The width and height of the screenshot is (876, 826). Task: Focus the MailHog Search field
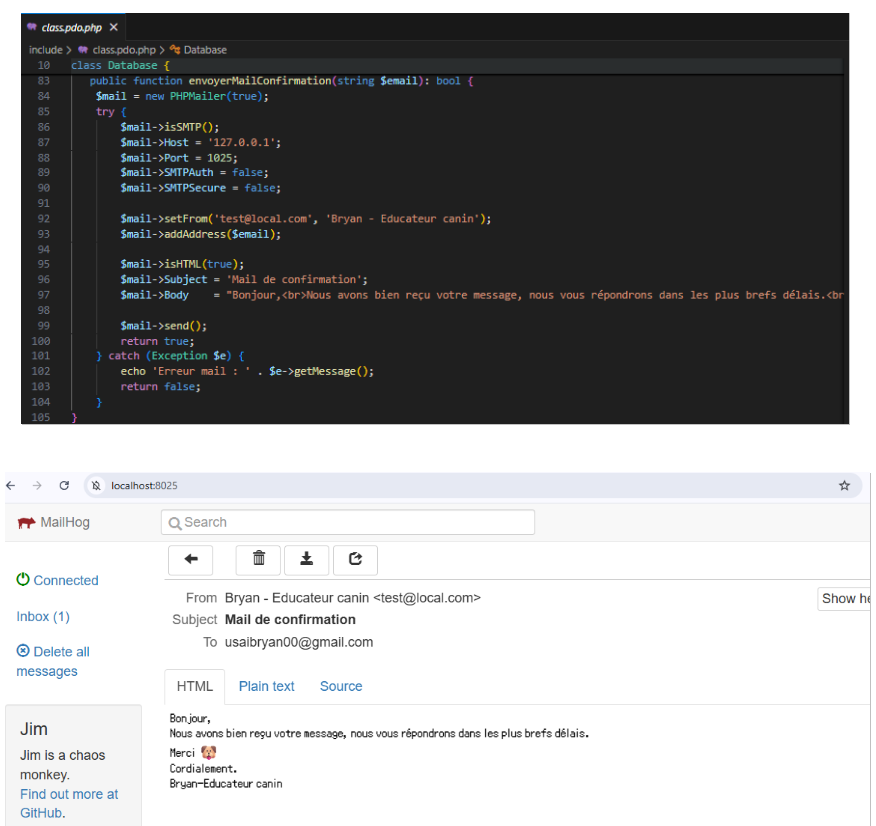[347, 522]
